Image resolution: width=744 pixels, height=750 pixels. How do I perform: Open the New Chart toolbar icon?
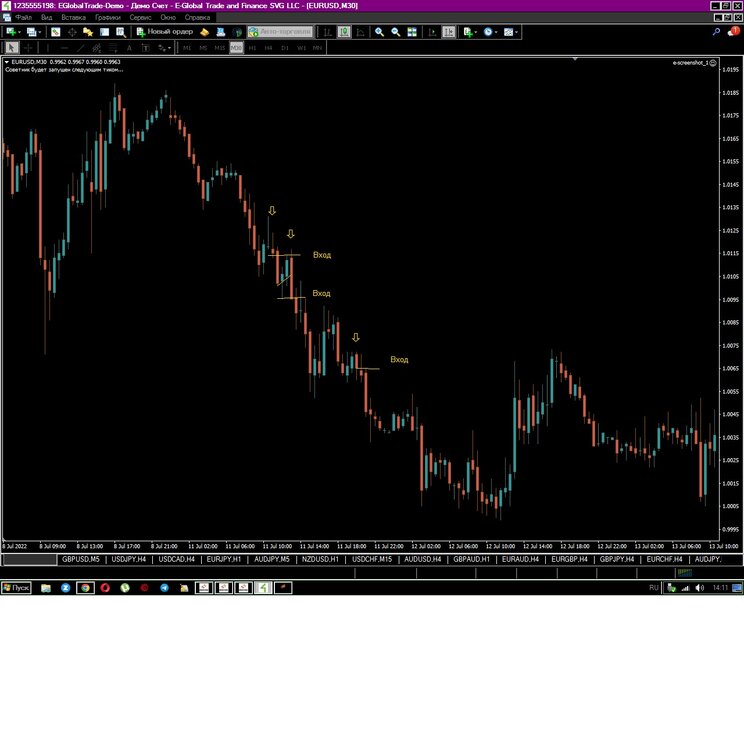(11, 32)
